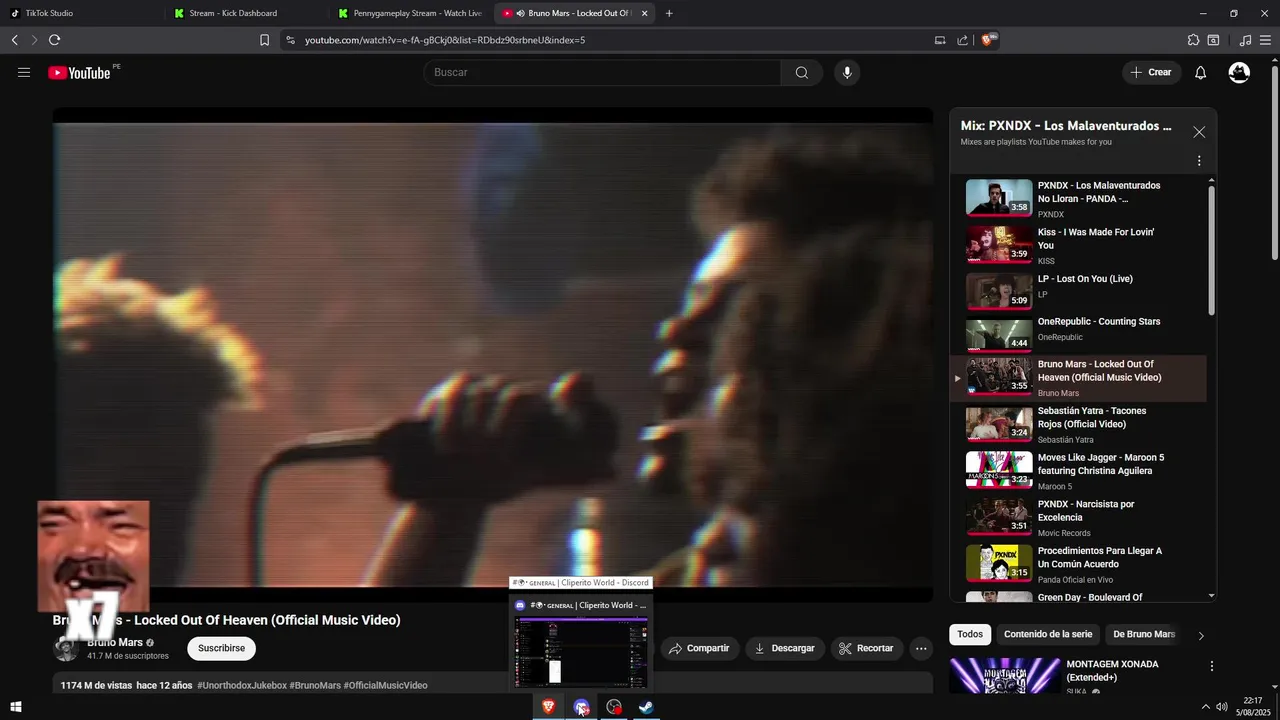The height and width of the screenshot is (720, 1280).
Task: Open the YouTube hamburger guide menu
Action: (x=24, y=72)
